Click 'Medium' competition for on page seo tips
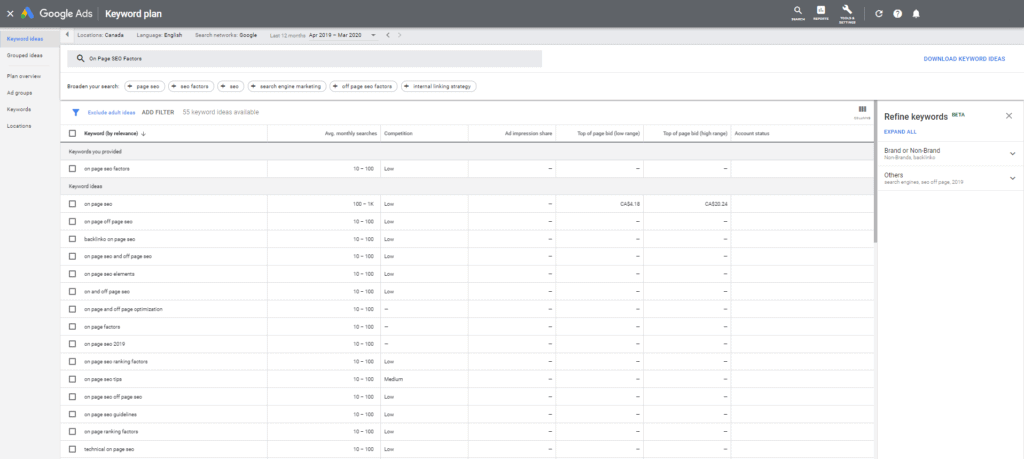 (393, 379)
